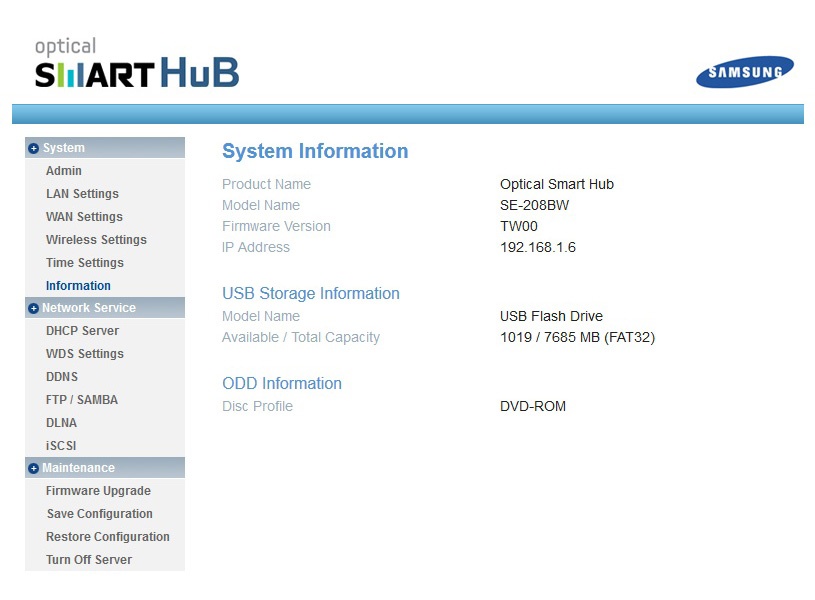This screenshot has width=815, height=600.
Task: Click the Available / Total Capacity label
Action: [301, 337]
